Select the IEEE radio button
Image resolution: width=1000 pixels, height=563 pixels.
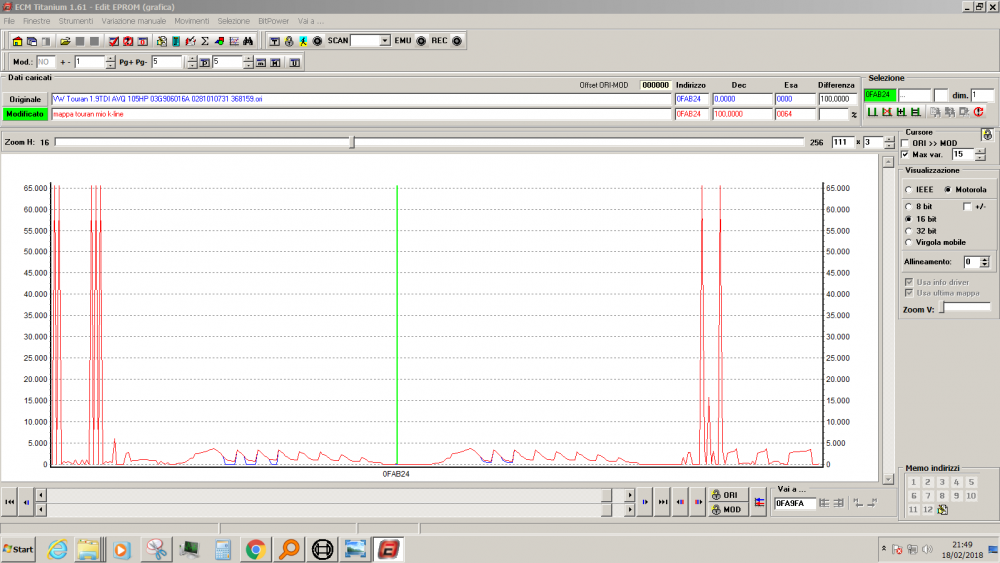(908, 189)
